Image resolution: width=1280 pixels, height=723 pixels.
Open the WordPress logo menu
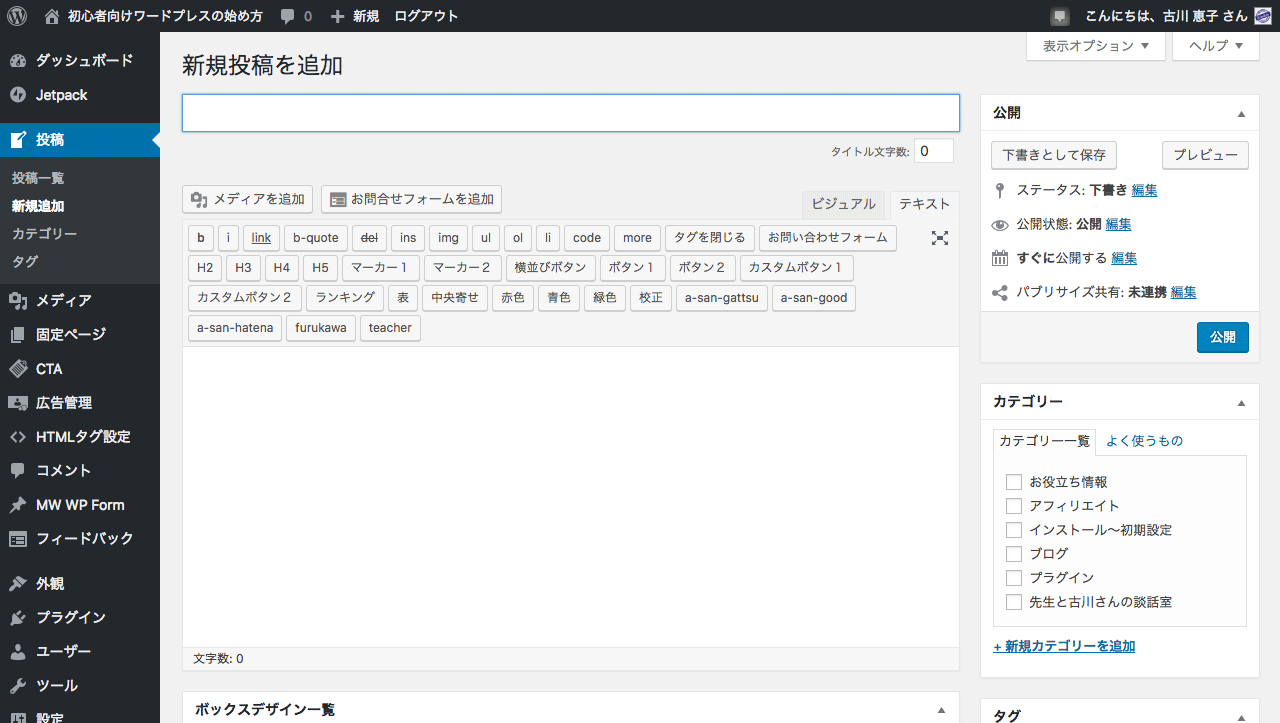click(16, 16)
